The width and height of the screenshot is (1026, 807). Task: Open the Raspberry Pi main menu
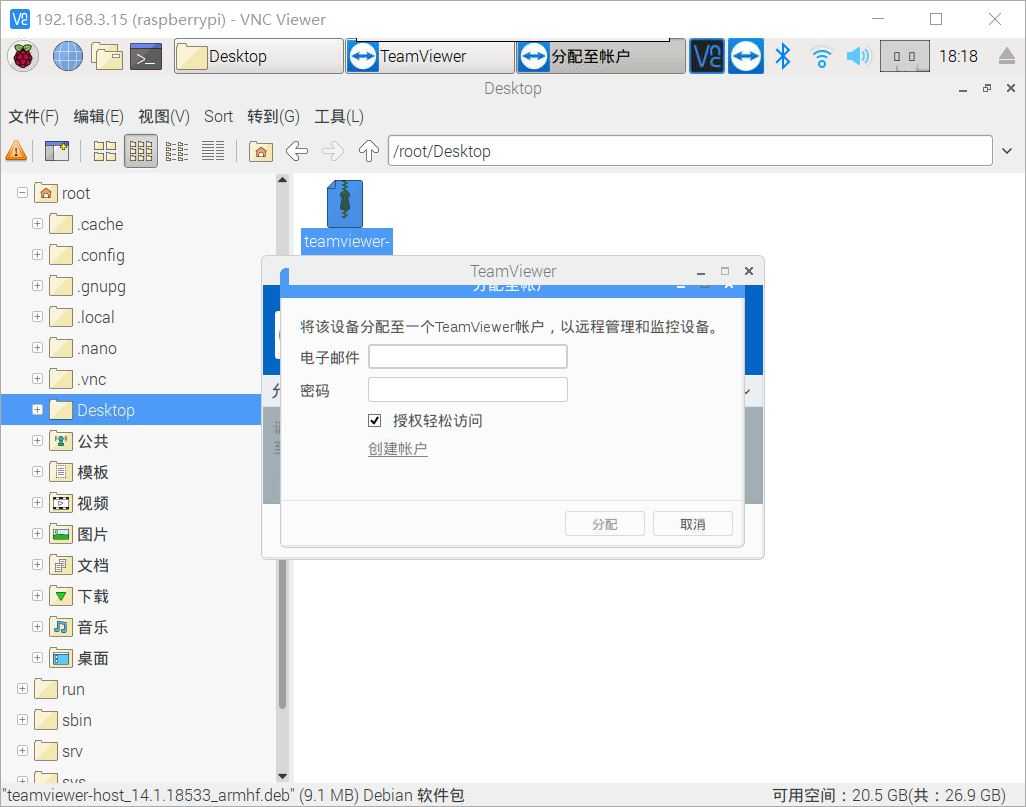tap(23, 56)
